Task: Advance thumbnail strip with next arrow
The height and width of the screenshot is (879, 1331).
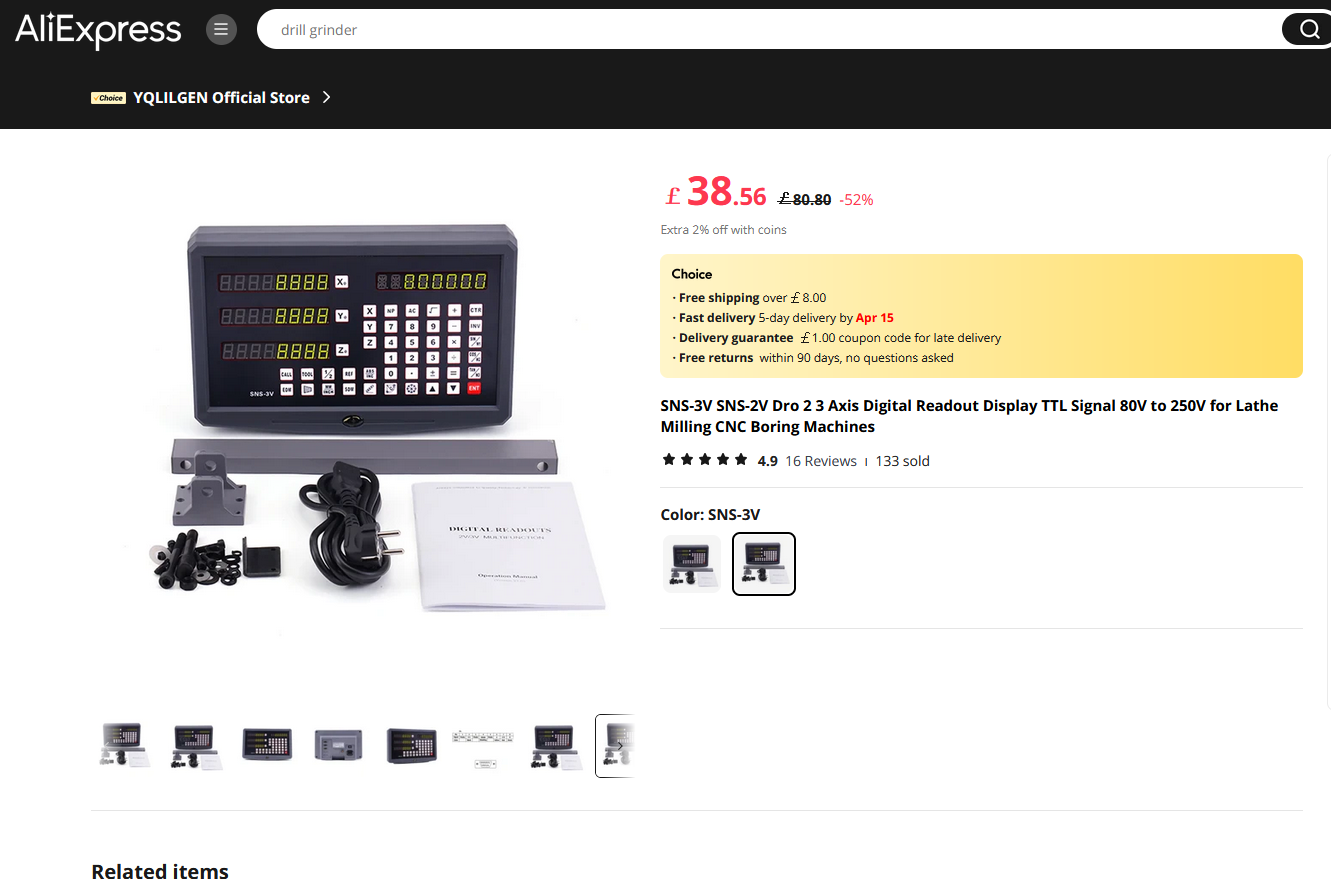Action: click(620, 746)
